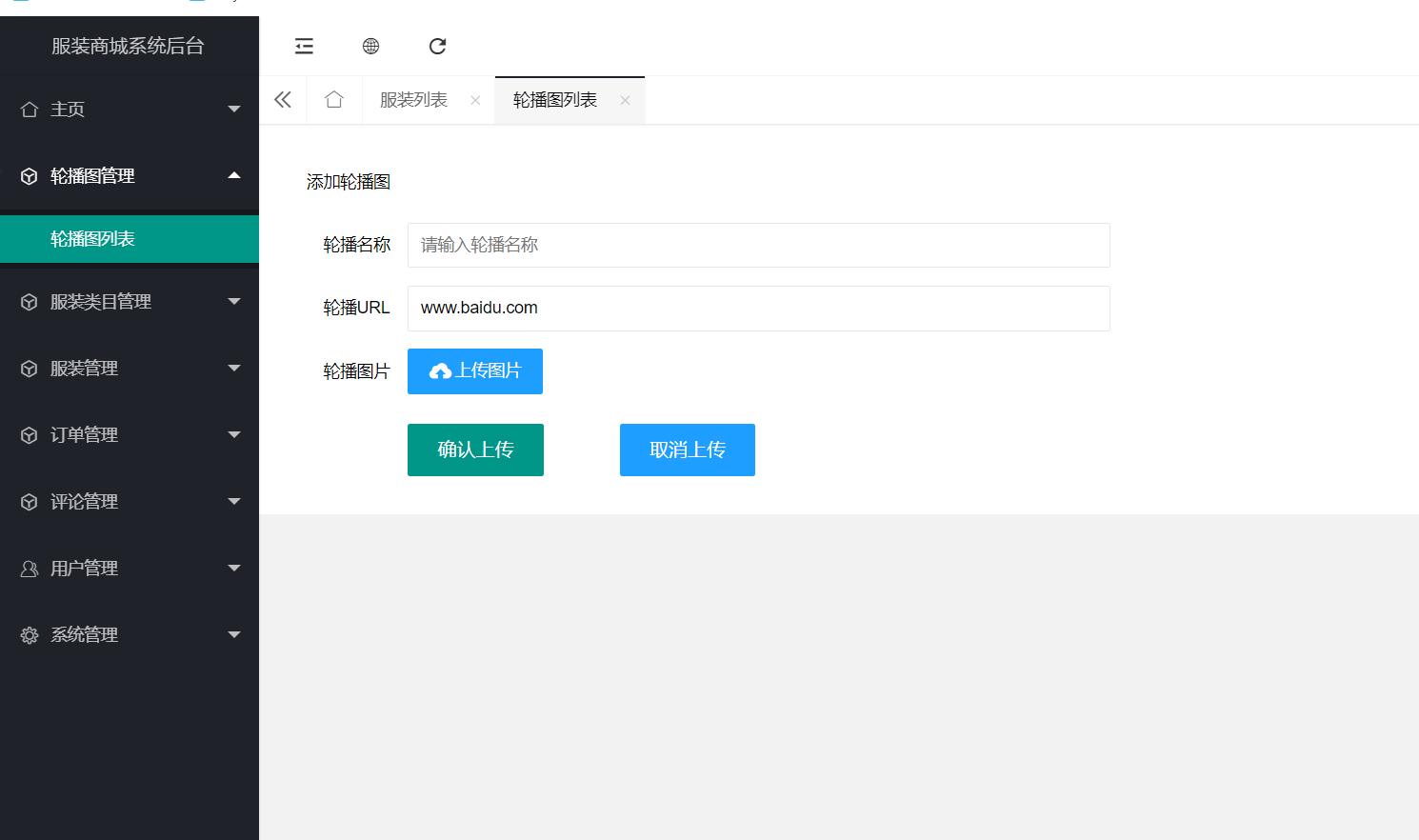Click the gear icon beside 系统管理
This screenshot has height=840, width=1419.
click(x=30, y=635)
